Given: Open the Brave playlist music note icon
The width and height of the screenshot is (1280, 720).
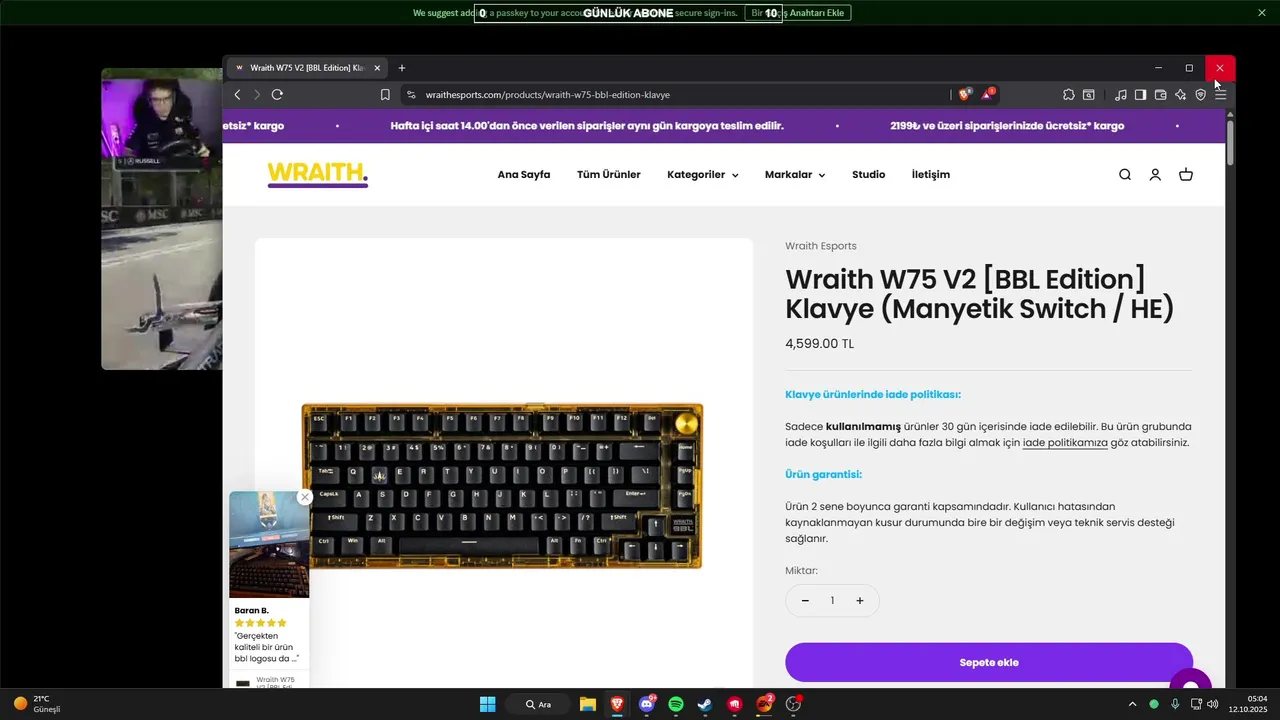Looking at the screenshot, I should 1120,95.
